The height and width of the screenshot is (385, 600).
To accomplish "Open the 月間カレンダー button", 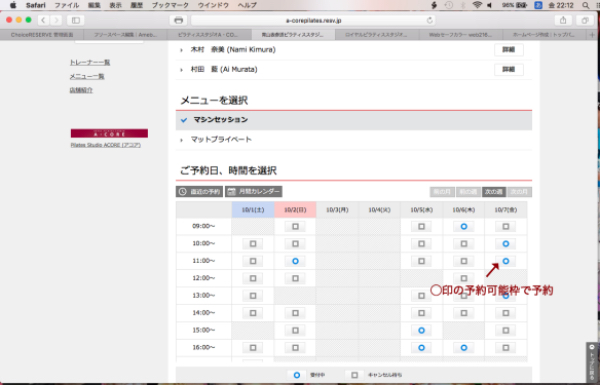I will (x=253, y=192).
